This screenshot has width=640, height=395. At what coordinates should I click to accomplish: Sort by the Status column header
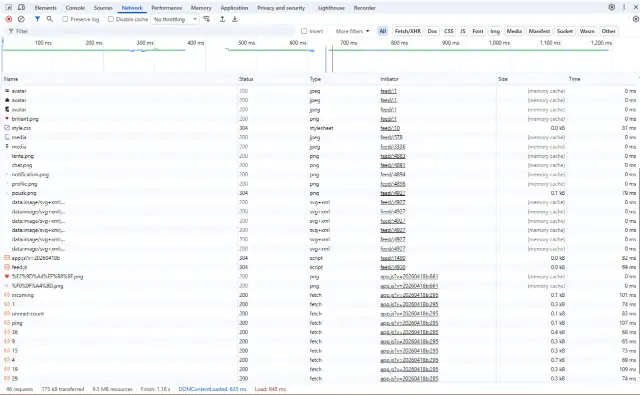[273, 79]
